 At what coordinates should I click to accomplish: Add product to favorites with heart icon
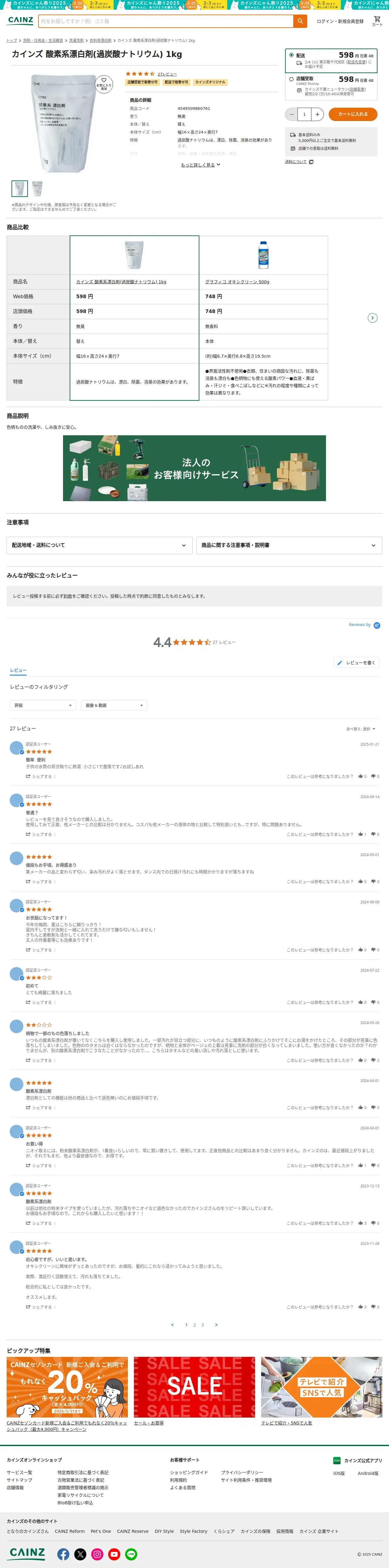(x=103, y=83)
